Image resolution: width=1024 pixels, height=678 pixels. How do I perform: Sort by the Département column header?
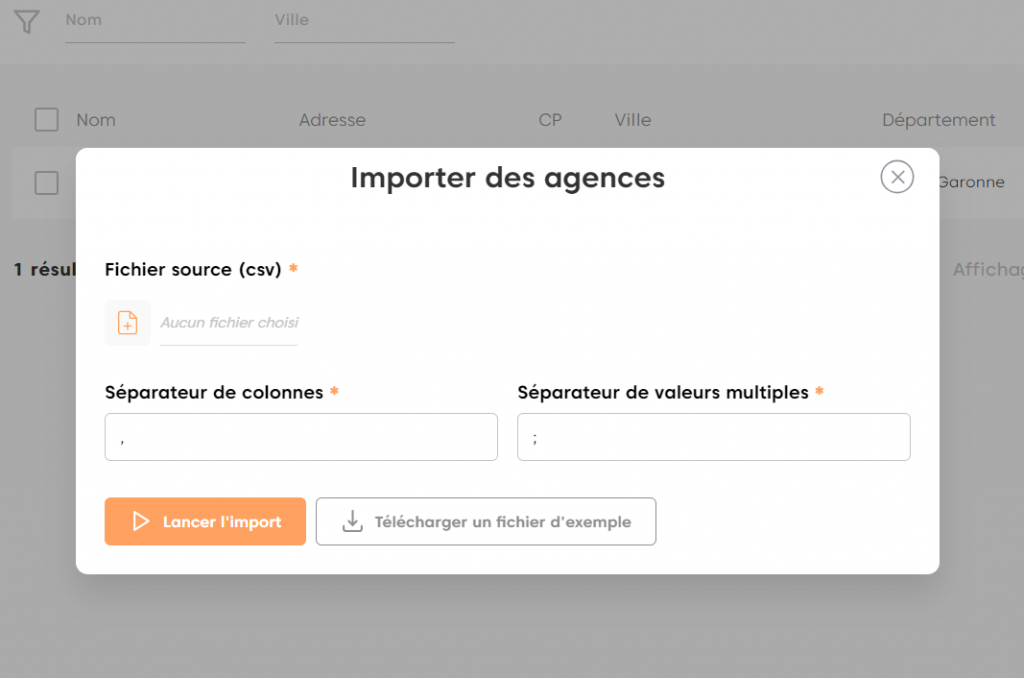click(938, 120)
